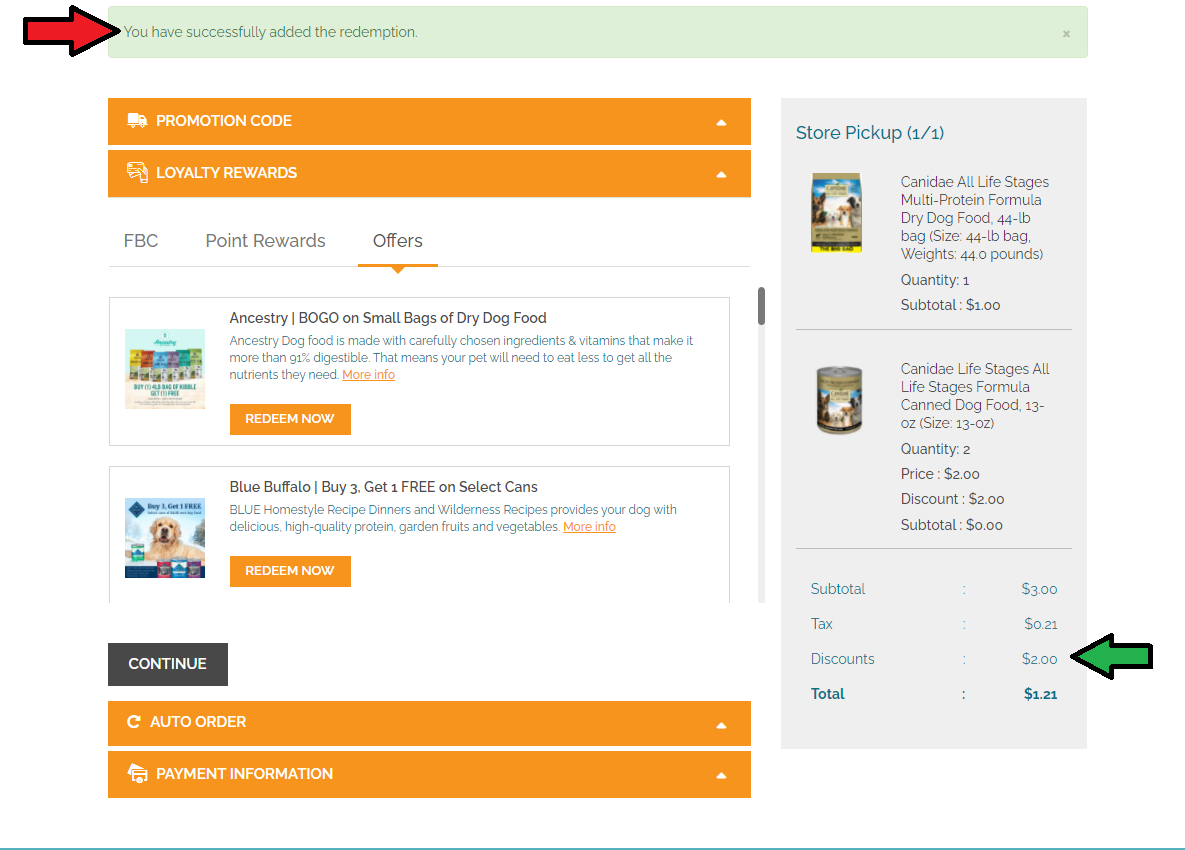Switch to the FBC tab
Screen dimensions: 1185x850
[141, 241]
